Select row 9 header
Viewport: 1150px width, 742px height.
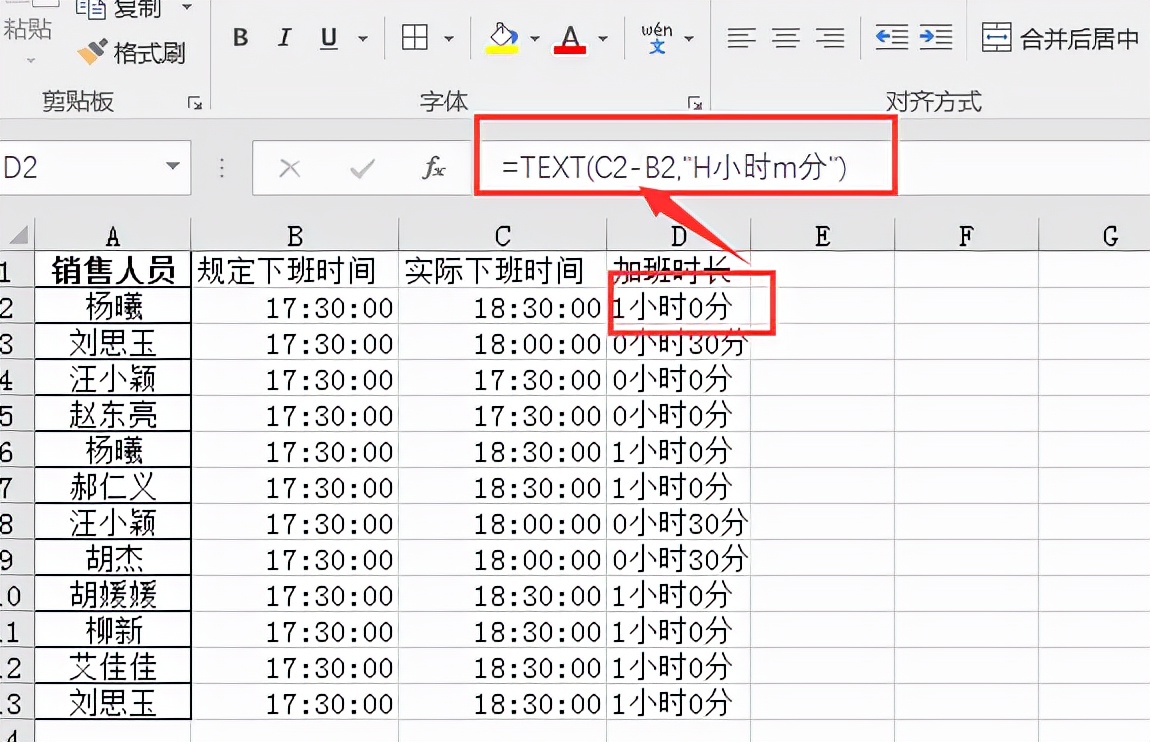[x=16, y=559]
